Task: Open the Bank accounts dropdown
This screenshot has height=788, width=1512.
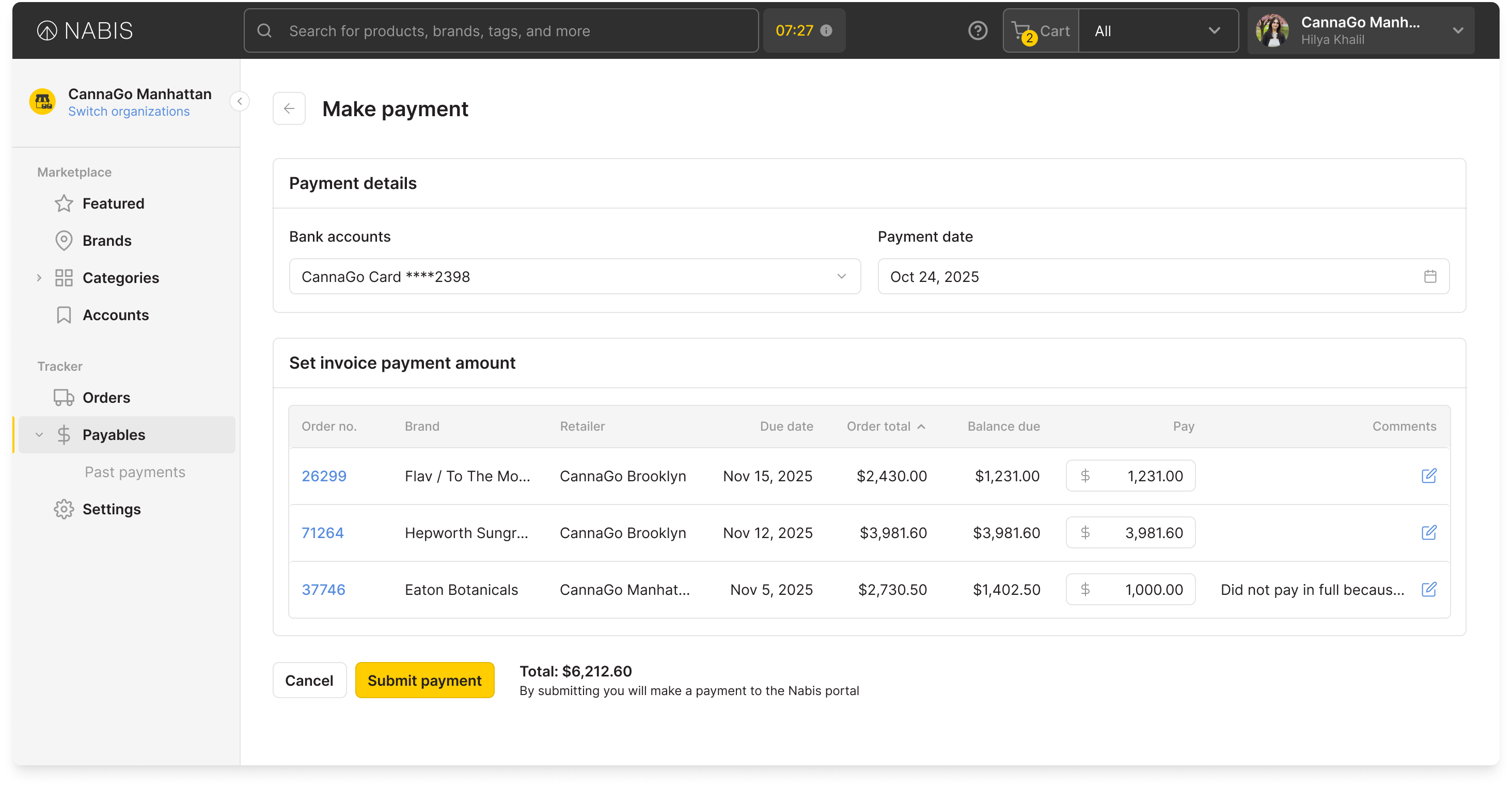Action: [x=574, y=276]
